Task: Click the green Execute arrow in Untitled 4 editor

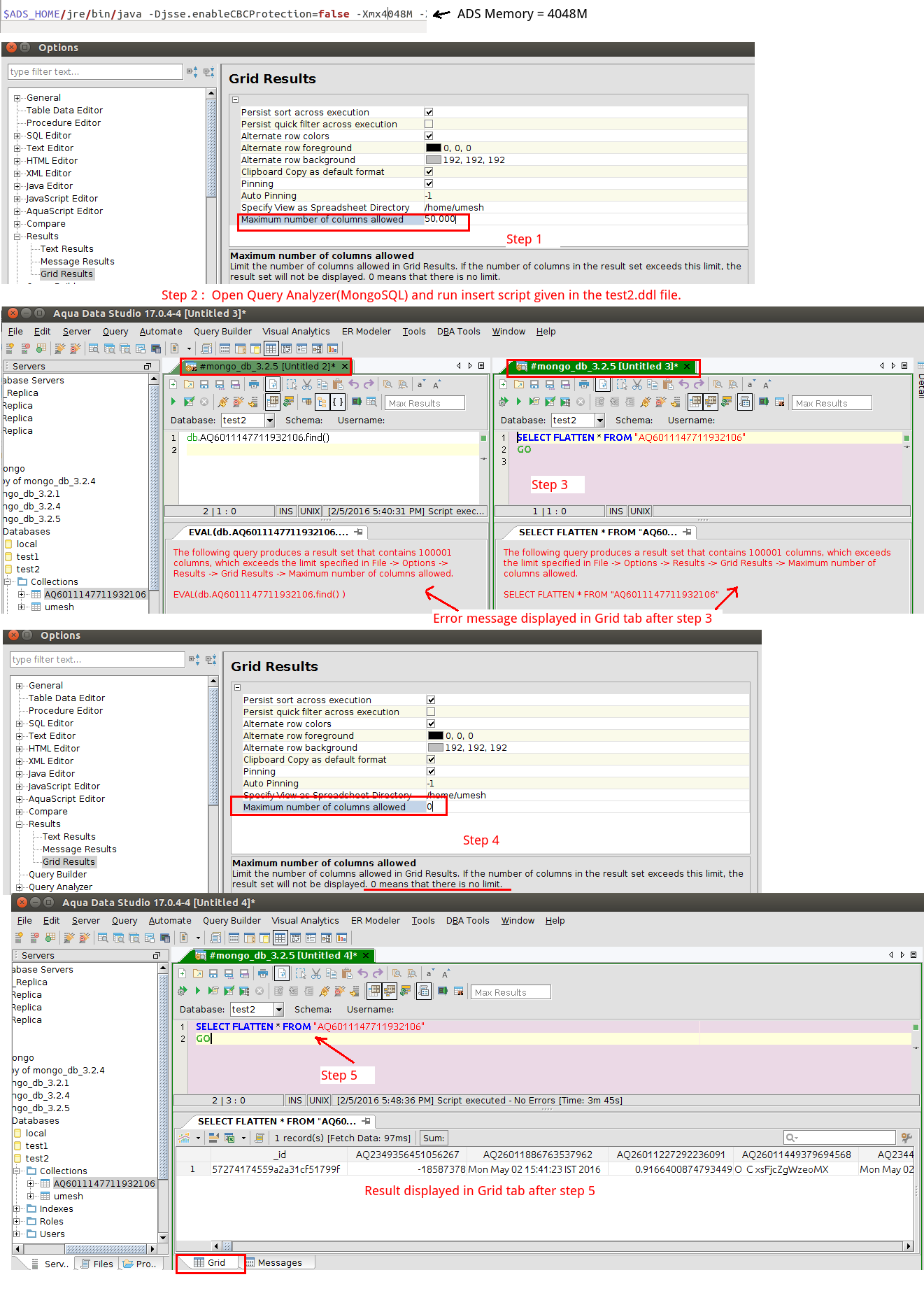Action: click(198, 991)
